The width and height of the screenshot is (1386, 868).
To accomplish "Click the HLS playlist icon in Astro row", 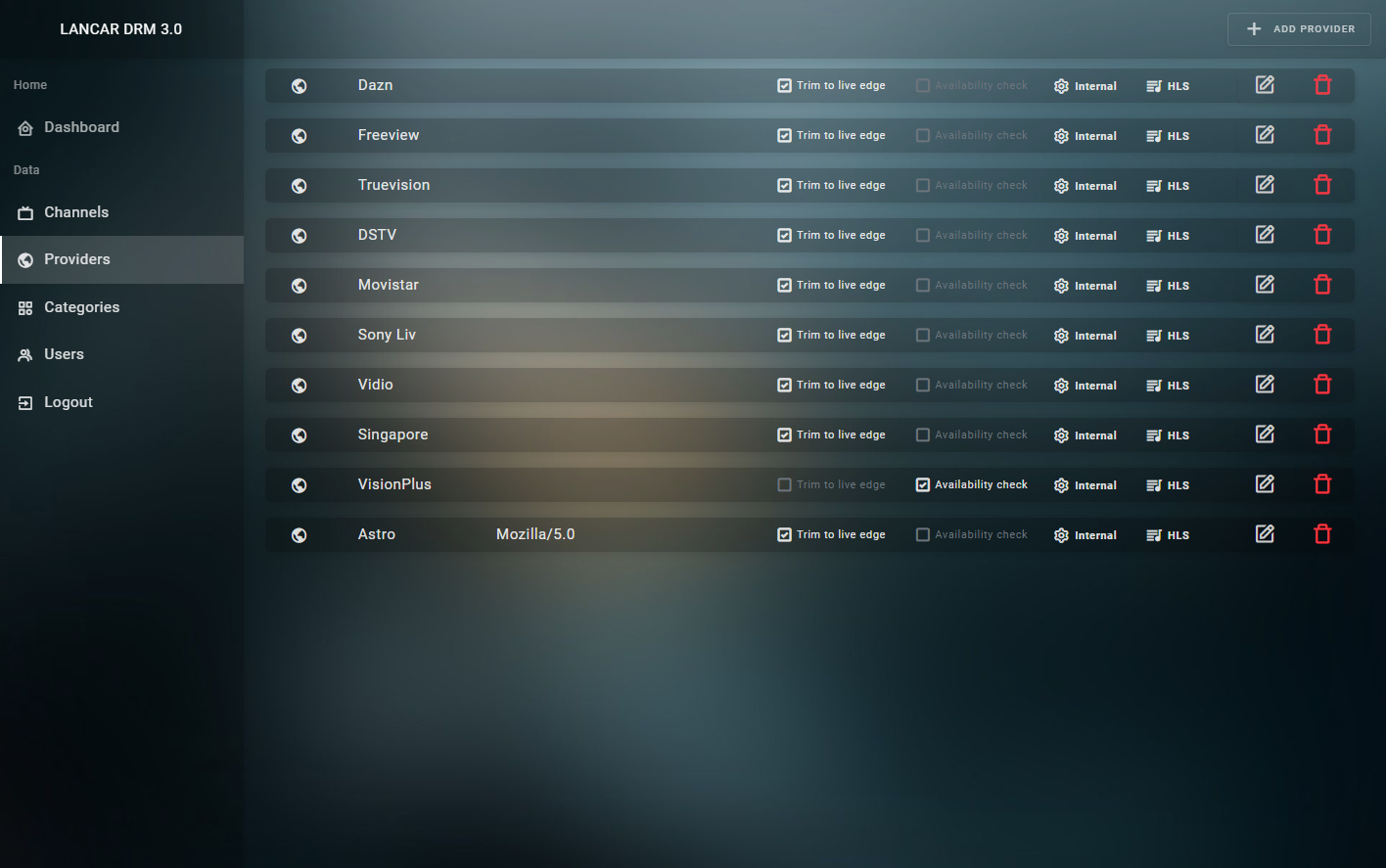I will (1154, 535).
